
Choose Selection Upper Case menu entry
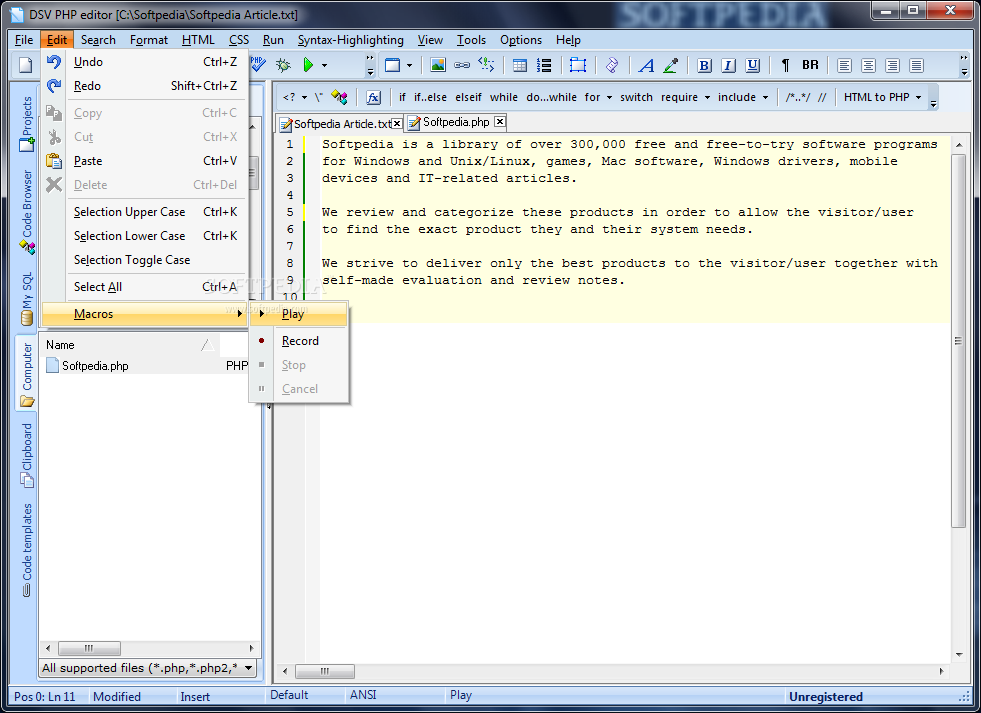point(145,212)
